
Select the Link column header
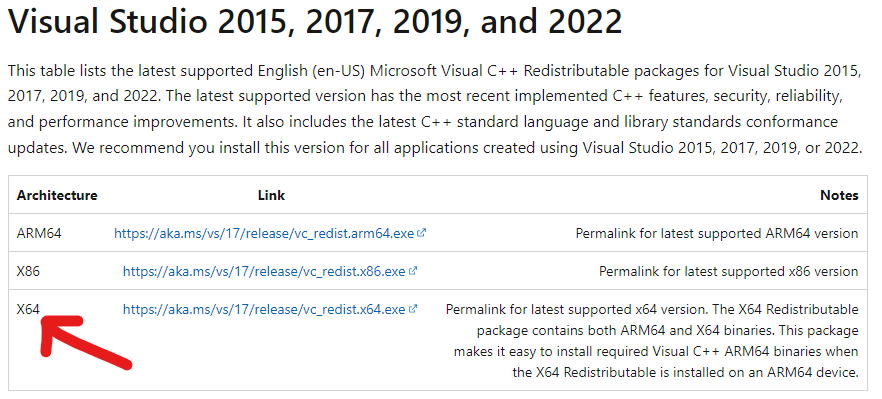point(271,195)
